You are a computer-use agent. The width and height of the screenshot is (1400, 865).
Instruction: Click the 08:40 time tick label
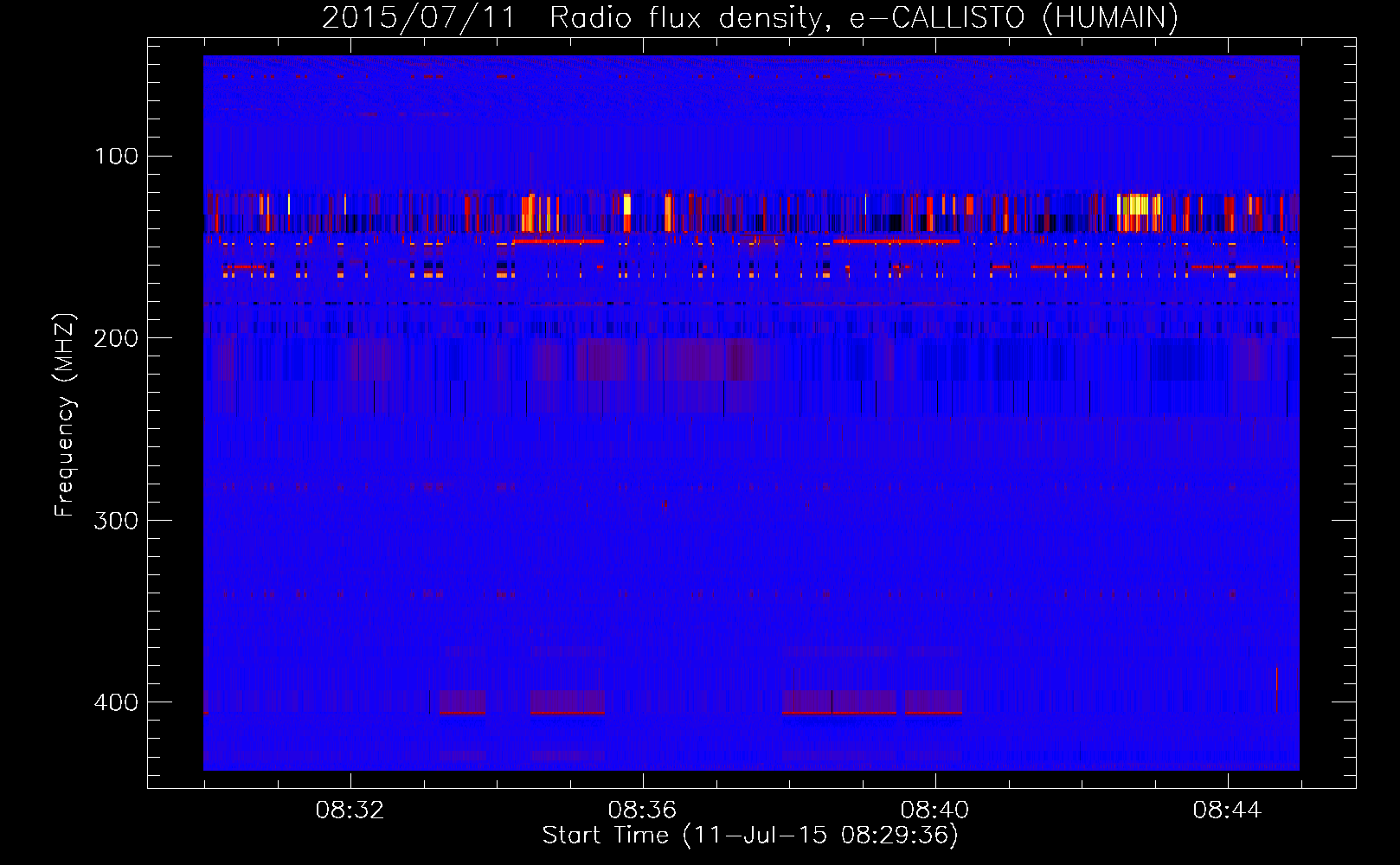935,811
